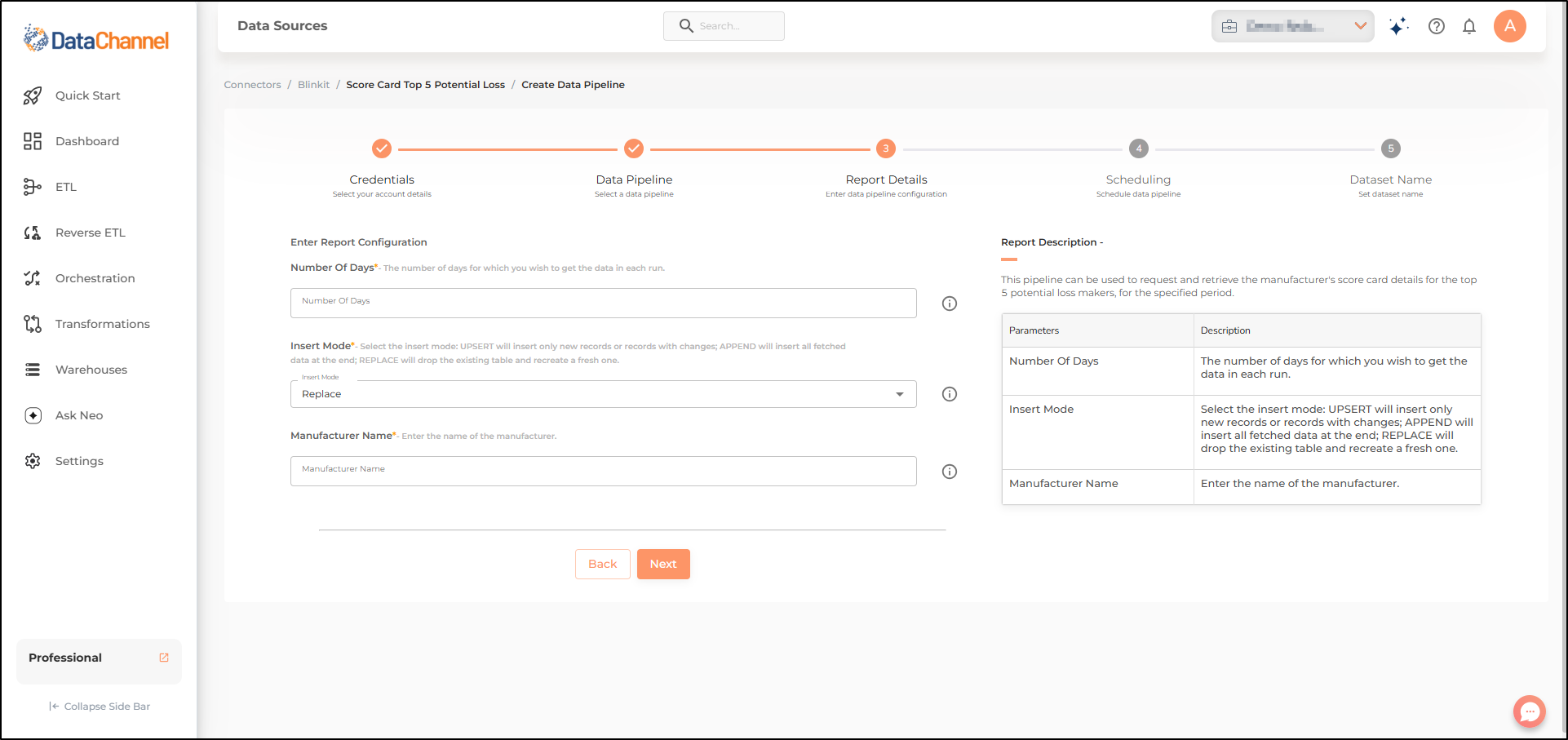Click the Dataset Name step label

pos(1391,179)
